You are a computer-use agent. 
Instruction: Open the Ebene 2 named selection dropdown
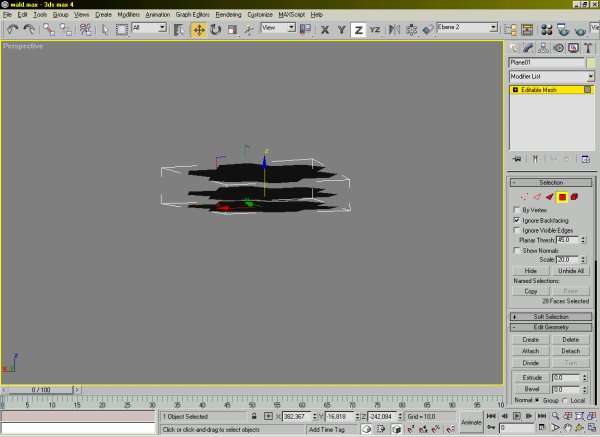click(x=494, y=27)
